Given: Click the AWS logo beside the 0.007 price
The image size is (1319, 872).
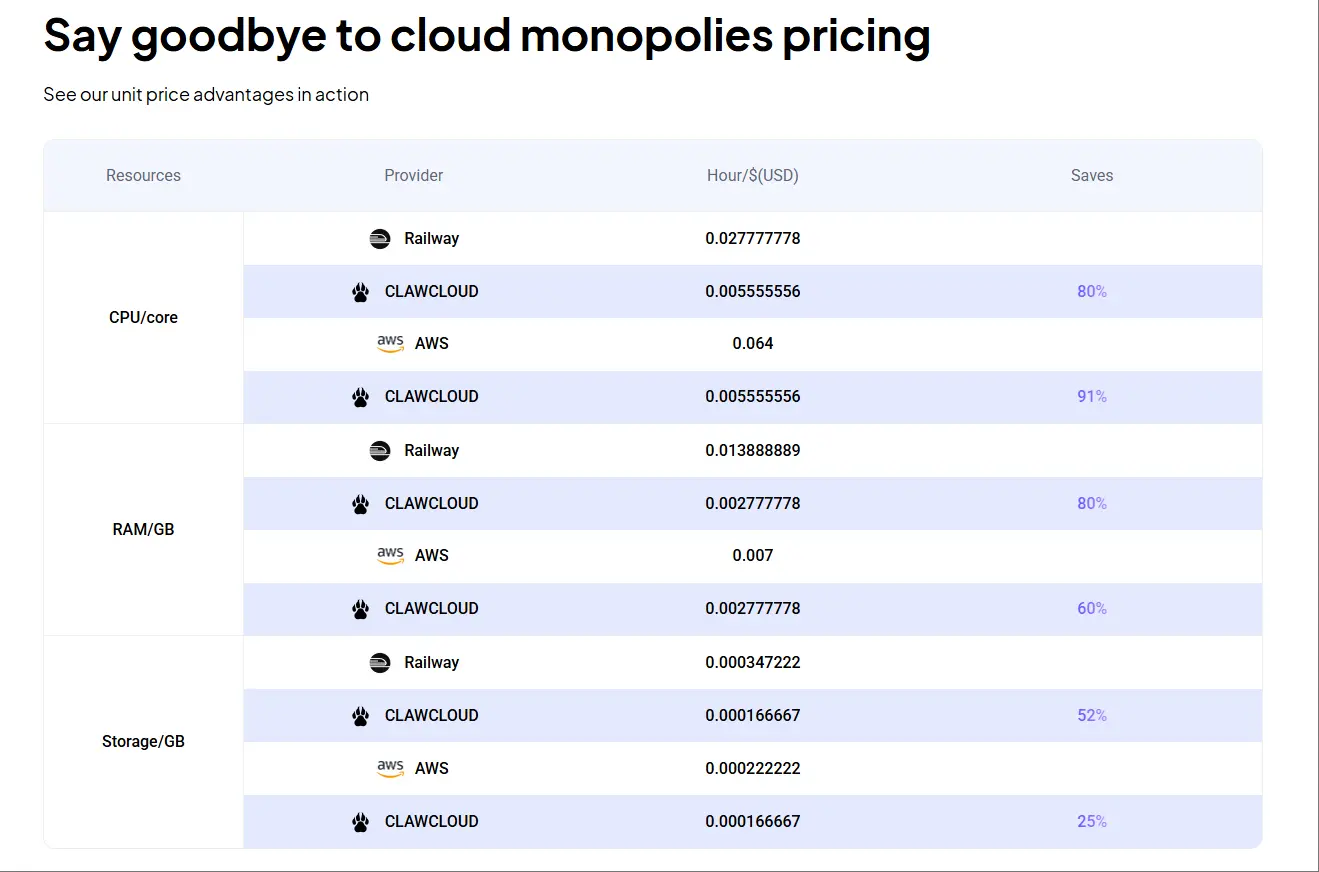Looking at the screenshot, I should tap(390, 556).
